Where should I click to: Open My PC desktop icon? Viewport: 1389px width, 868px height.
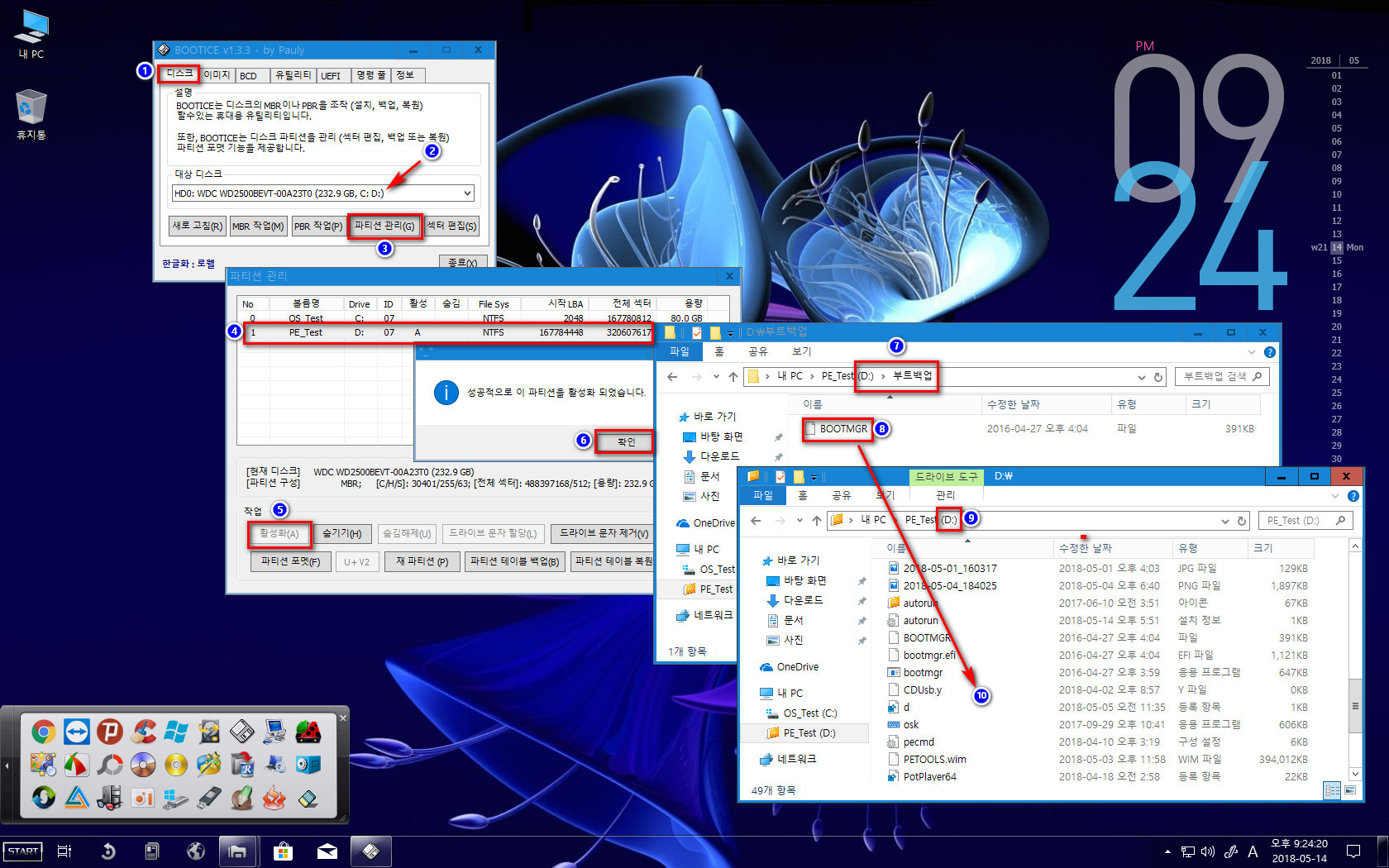(31, 34)
